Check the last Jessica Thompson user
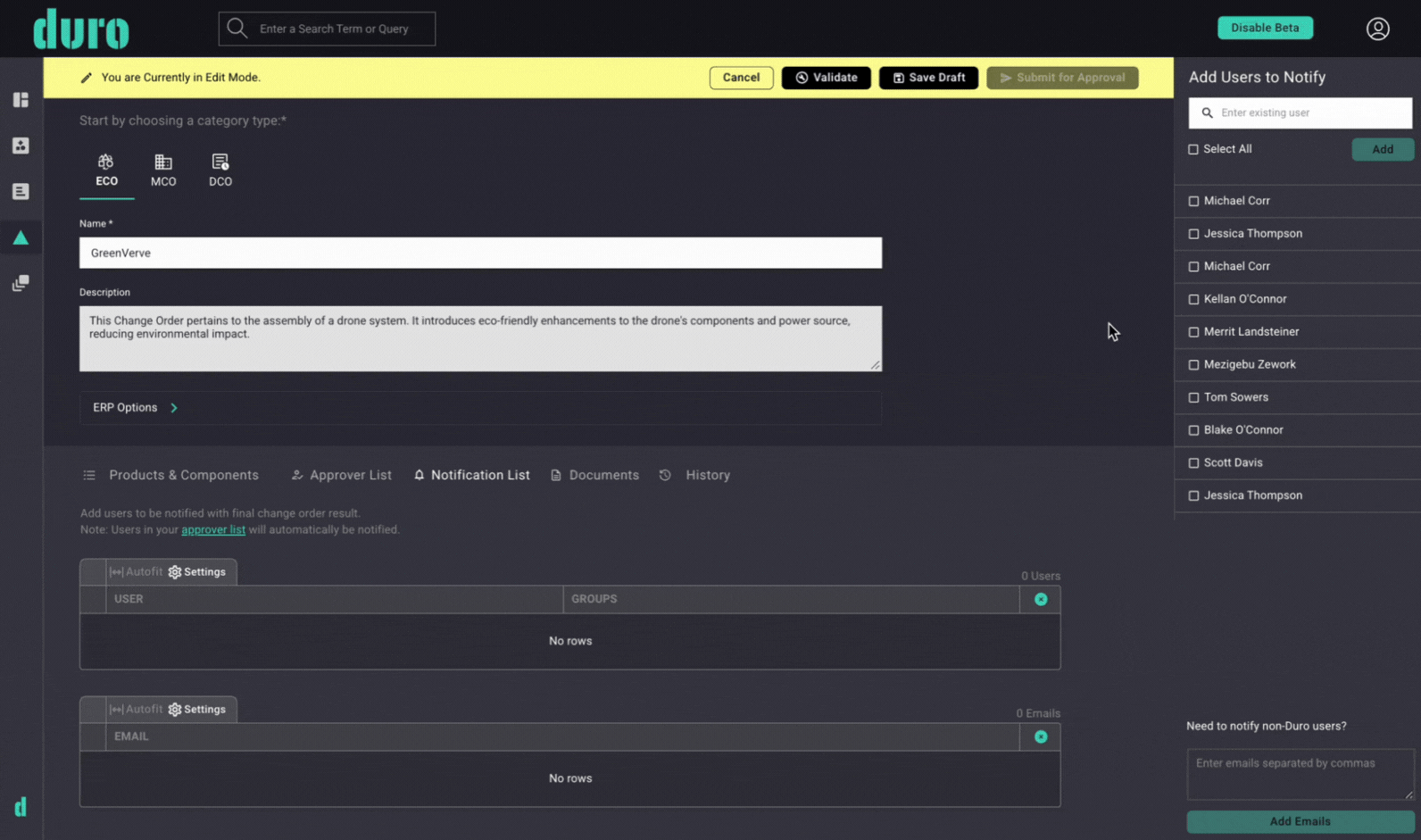The image size is (1421, 840). (x=1193, y=496)
